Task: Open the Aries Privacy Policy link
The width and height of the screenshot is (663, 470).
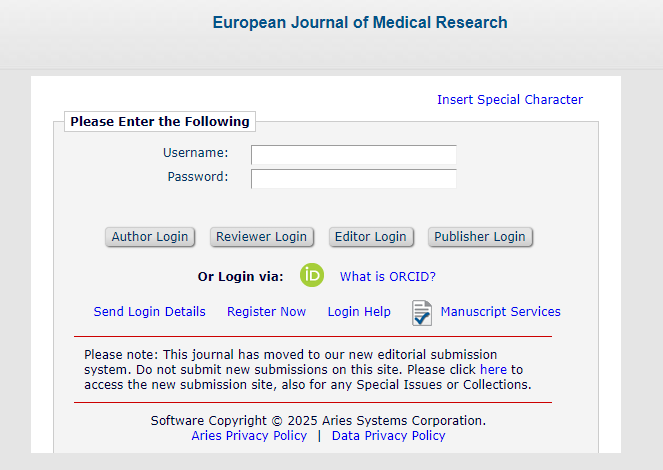Action: coord(249,436)
